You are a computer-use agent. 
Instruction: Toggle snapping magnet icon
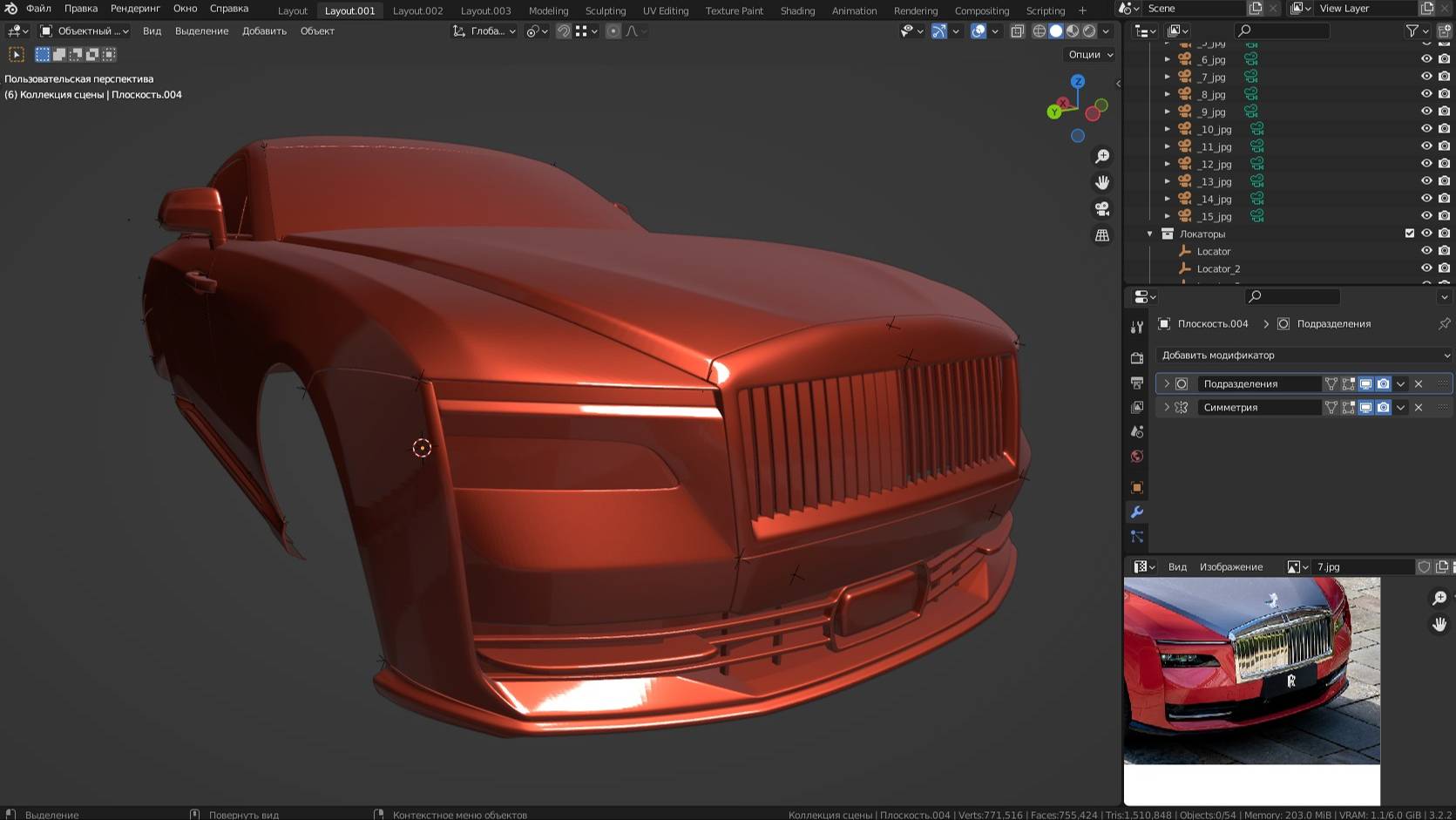564,30
